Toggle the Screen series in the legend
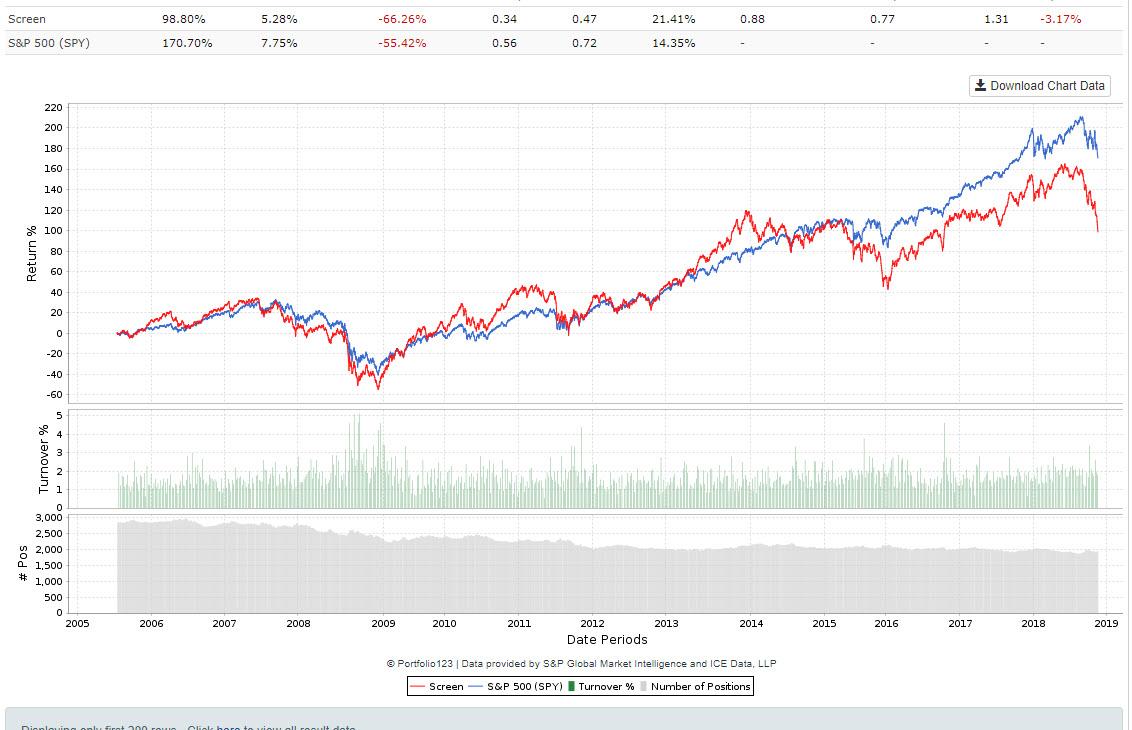This screenshot has height=730, width=1132. pyautogui.click(x=437, y=687)
